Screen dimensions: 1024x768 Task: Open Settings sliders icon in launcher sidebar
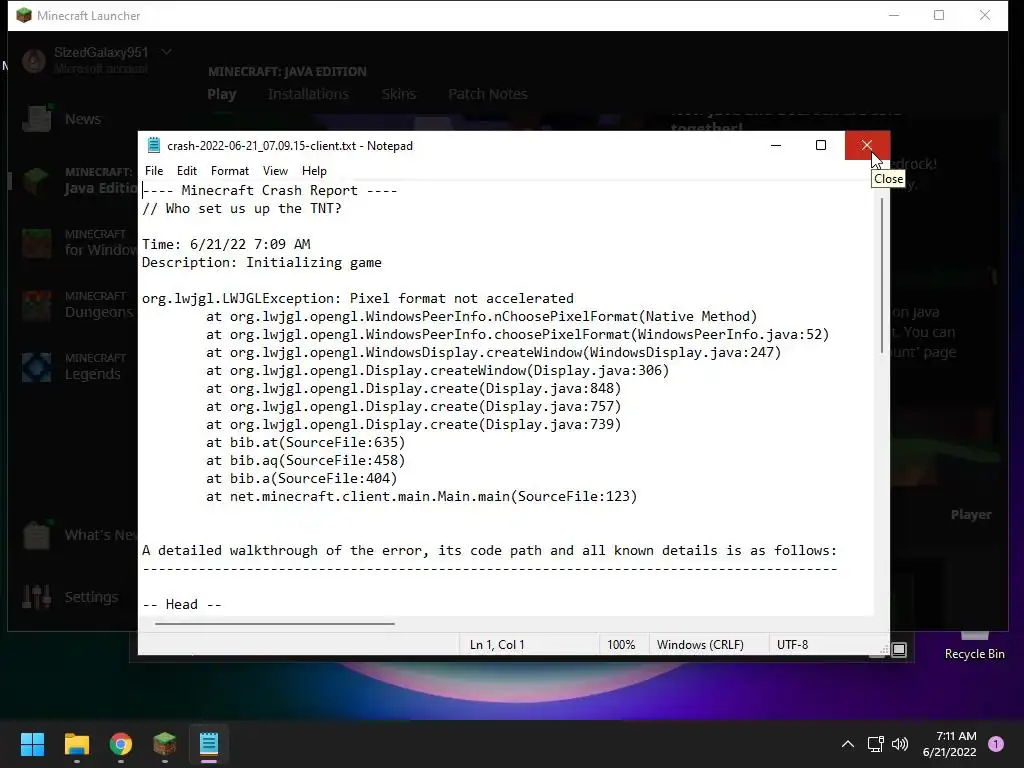[37, 597]
